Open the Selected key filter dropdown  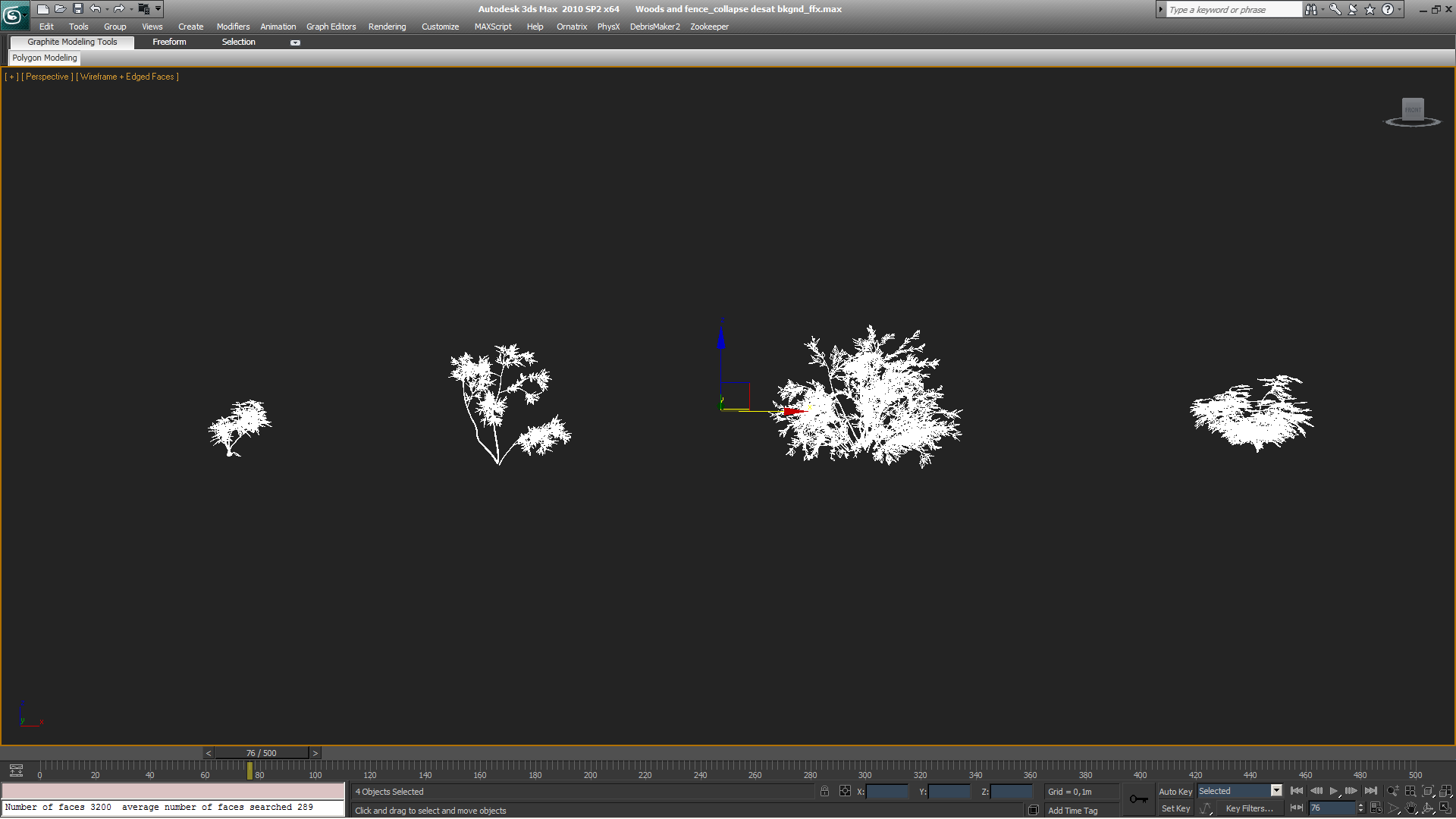(1276, 791)
